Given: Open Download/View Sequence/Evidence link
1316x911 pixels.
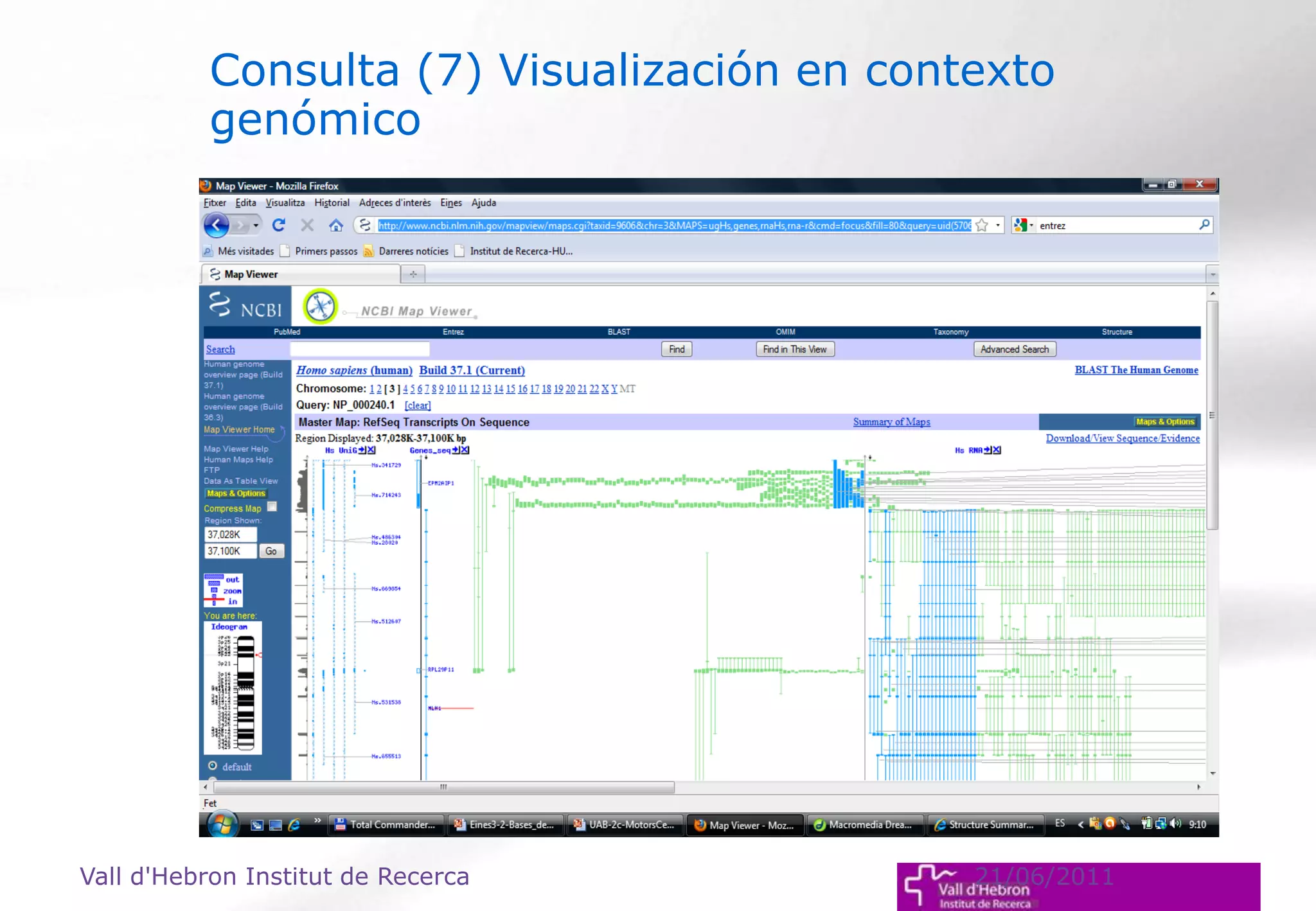Looking at the screenshot, I should pyautogui.click(x=1123, y=438).
